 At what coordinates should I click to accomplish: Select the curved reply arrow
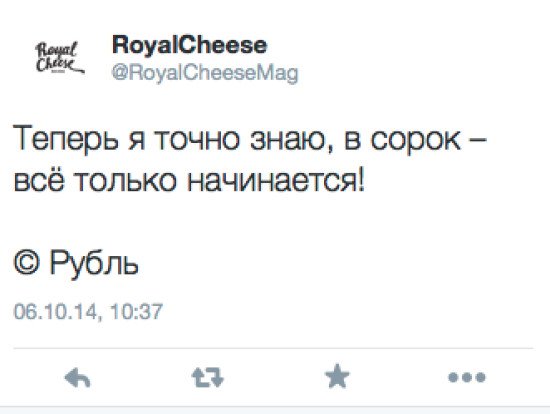click(78, 378)
